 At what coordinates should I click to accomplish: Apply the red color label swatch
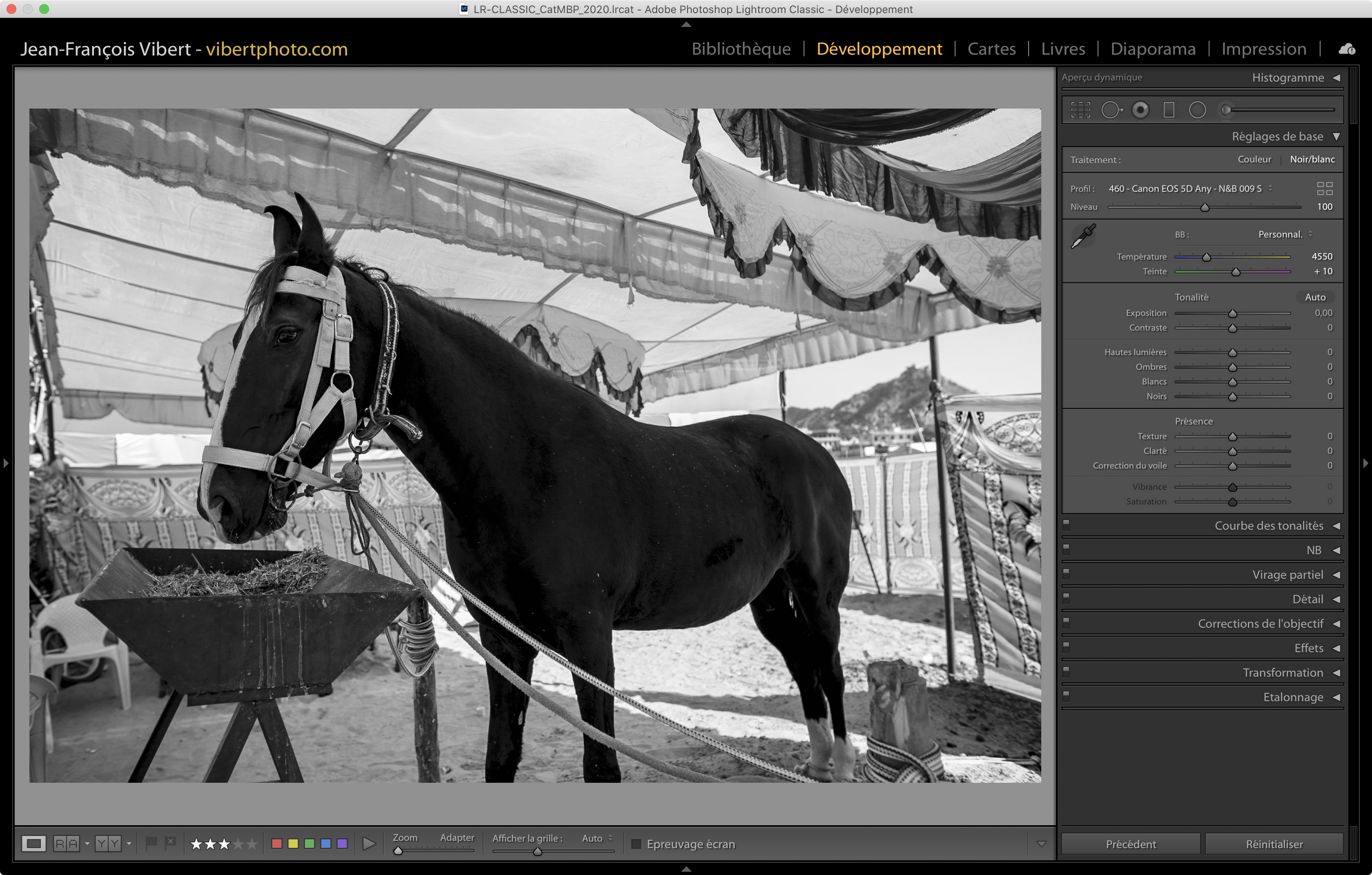277,843
